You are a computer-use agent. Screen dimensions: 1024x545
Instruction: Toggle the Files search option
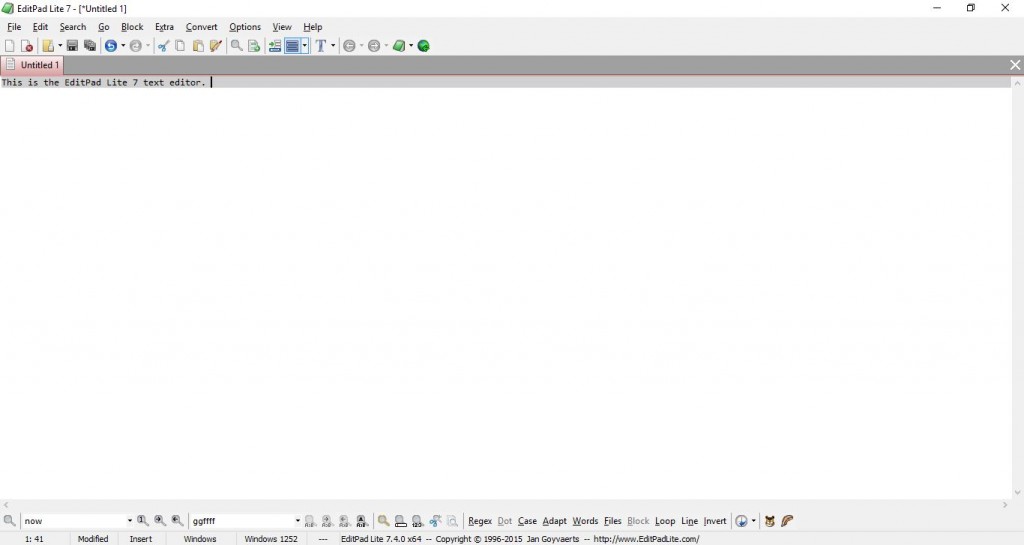(613, 521)
